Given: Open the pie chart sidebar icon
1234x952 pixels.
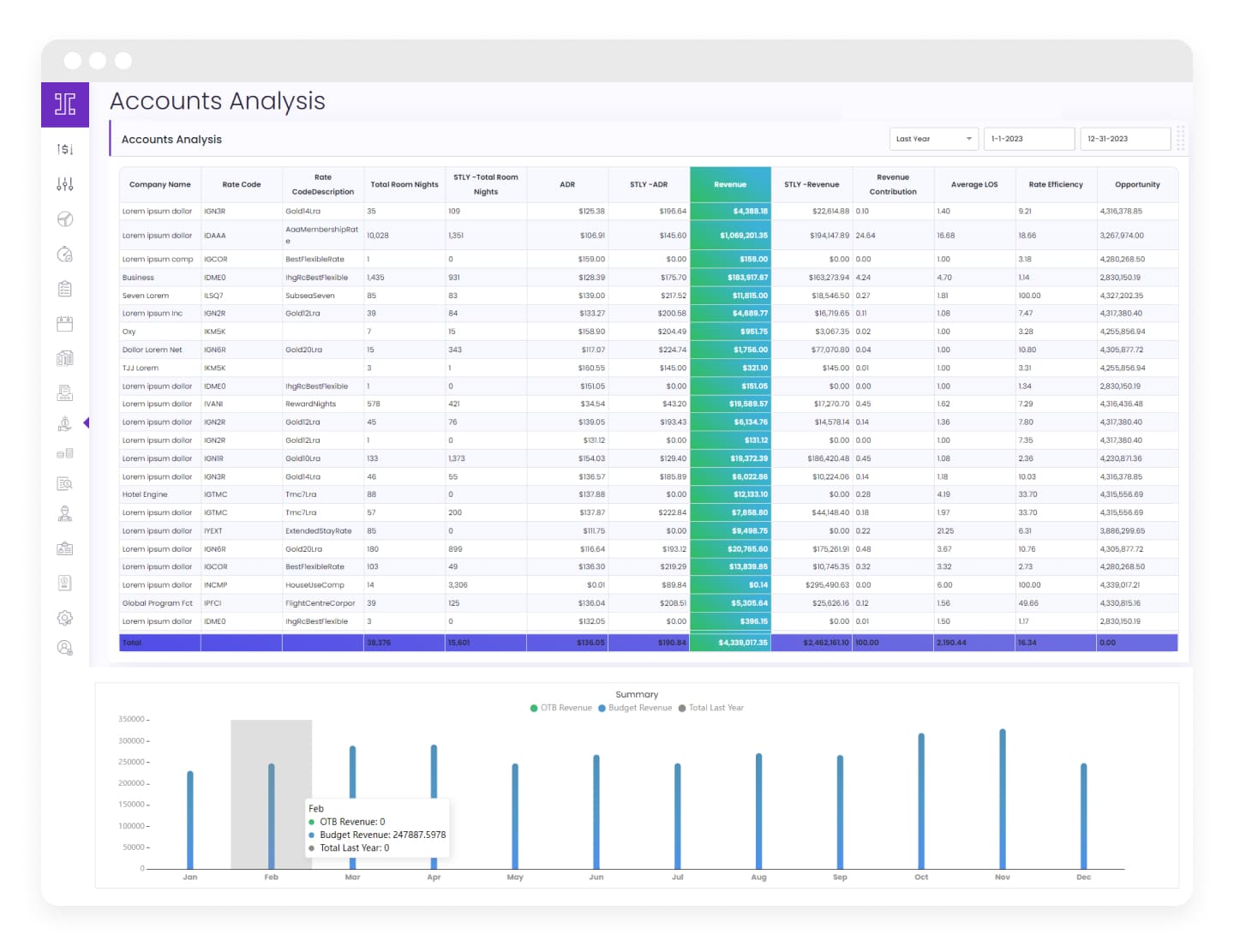Looking at the screenshot, I should (x=65, y=219).
